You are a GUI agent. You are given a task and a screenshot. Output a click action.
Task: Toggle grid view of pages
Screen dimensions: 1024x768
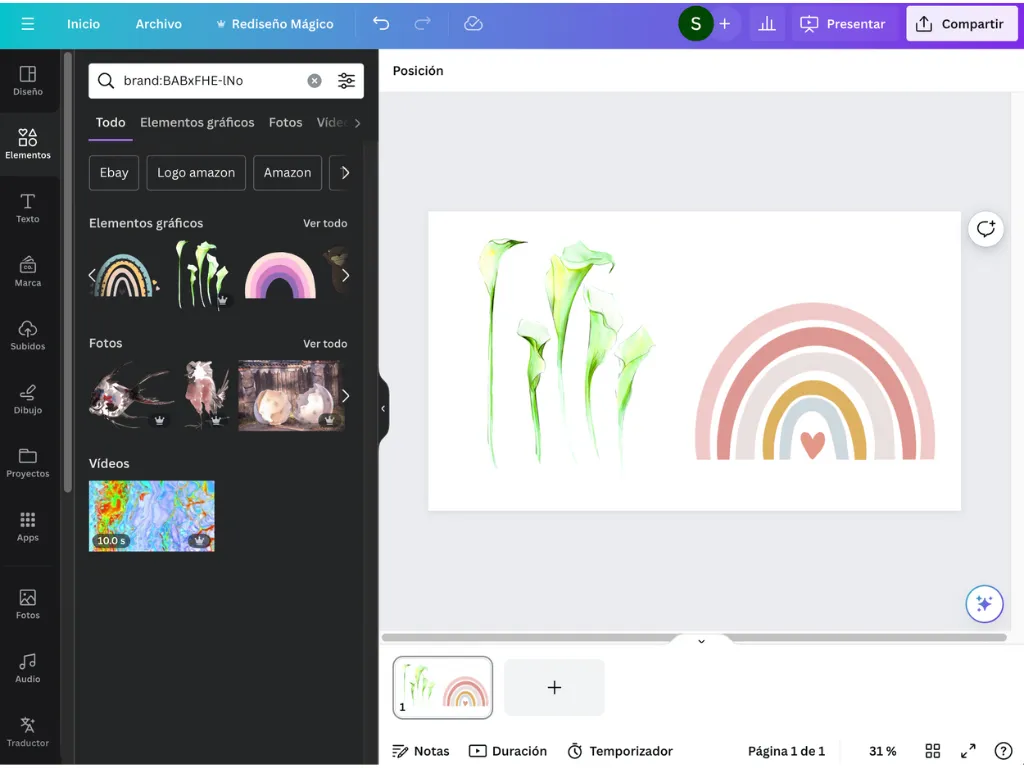933,751
